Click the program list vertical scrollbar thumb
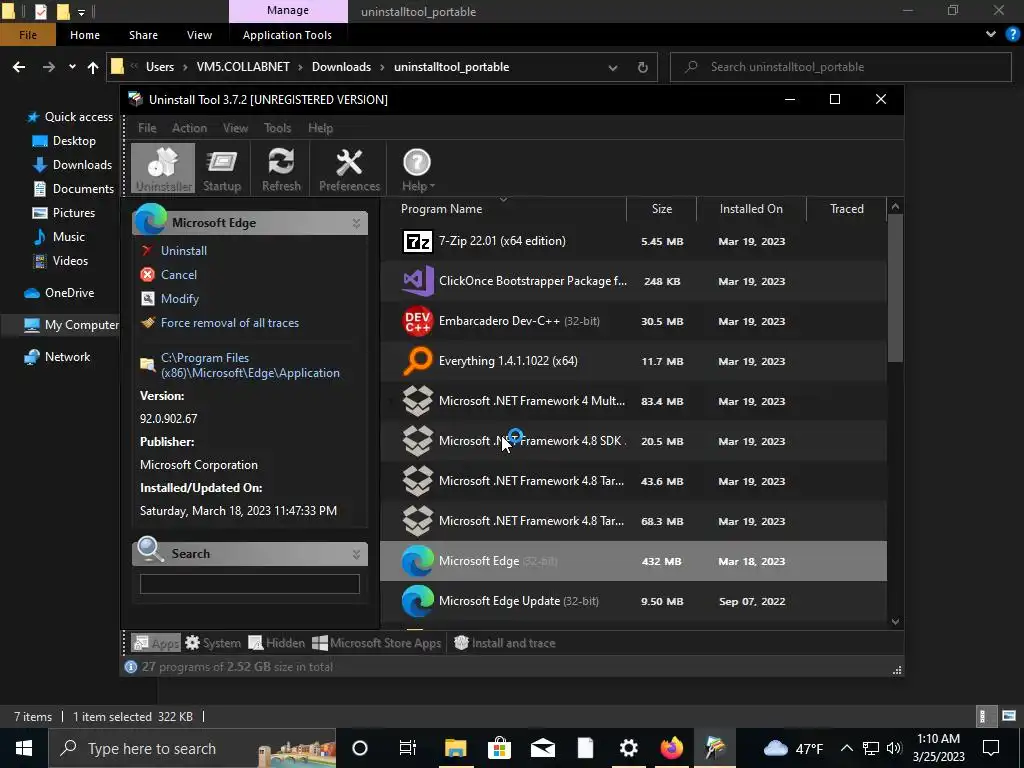Image resolution: width=1024 pixels, height=768 pixels. click(x=895, y=288)
